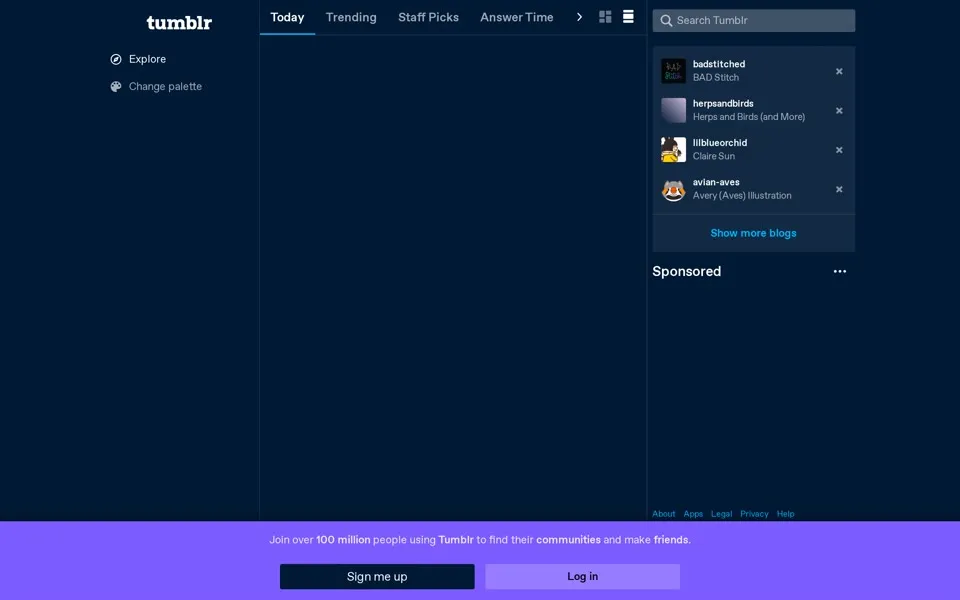The image size is (960, 600).
Task: Click the search magnifier icon
Action: (666, 21)
